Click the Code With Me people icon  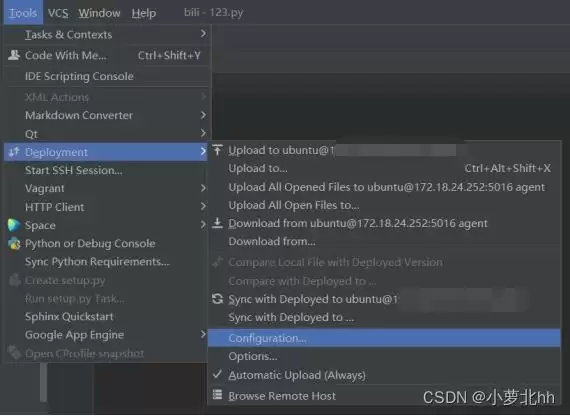click(14, 55)
